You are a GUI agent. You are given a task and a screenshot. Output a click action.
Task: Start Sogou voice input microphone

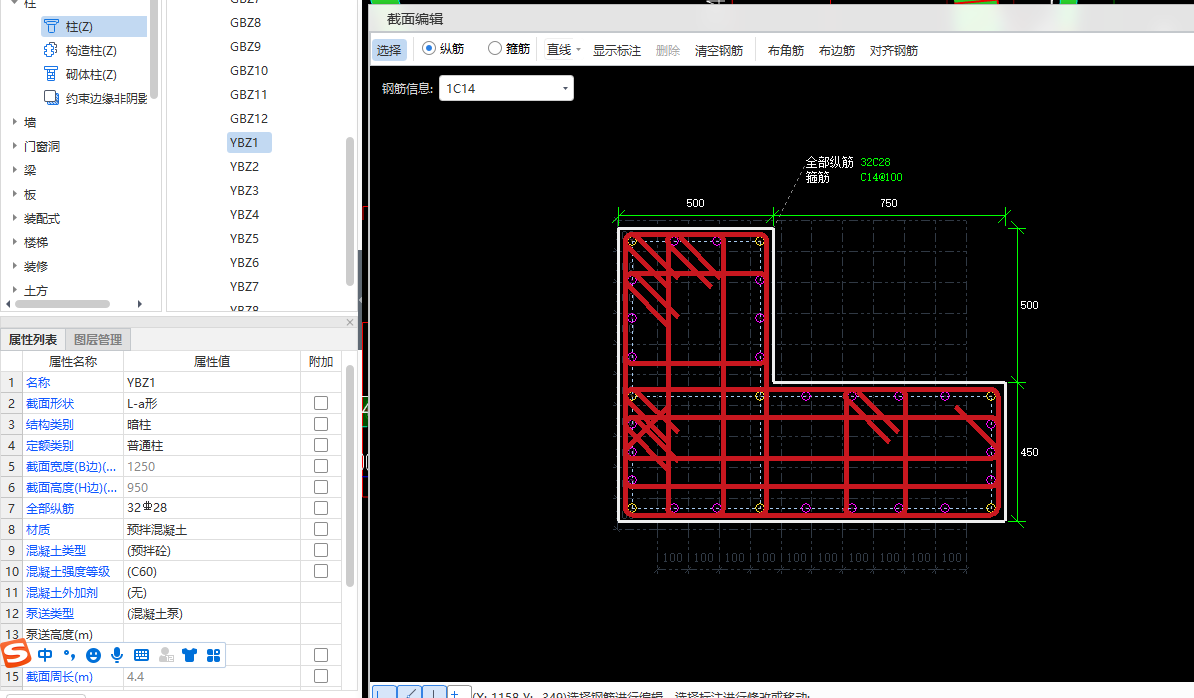(x=117, y=655)
